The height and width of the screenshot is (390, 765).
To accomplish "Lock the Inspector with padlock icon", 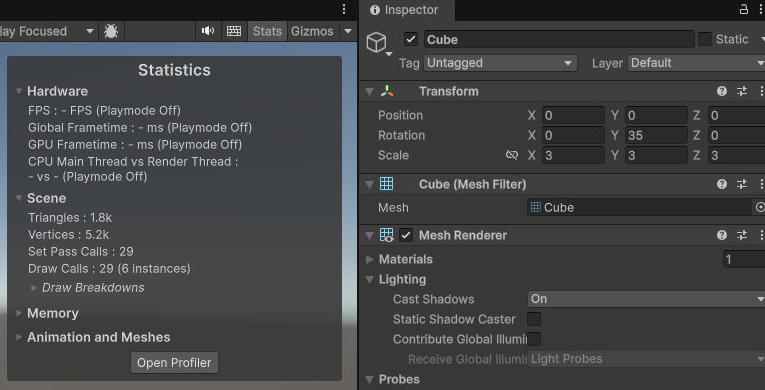I will click(x=744, y=9).
